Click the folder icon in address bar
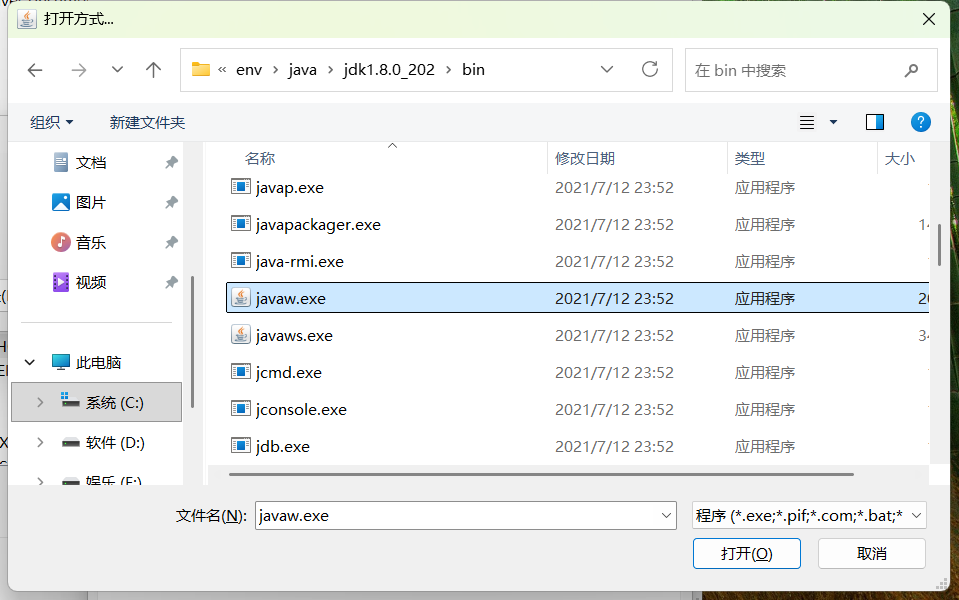 pos(201,69)
